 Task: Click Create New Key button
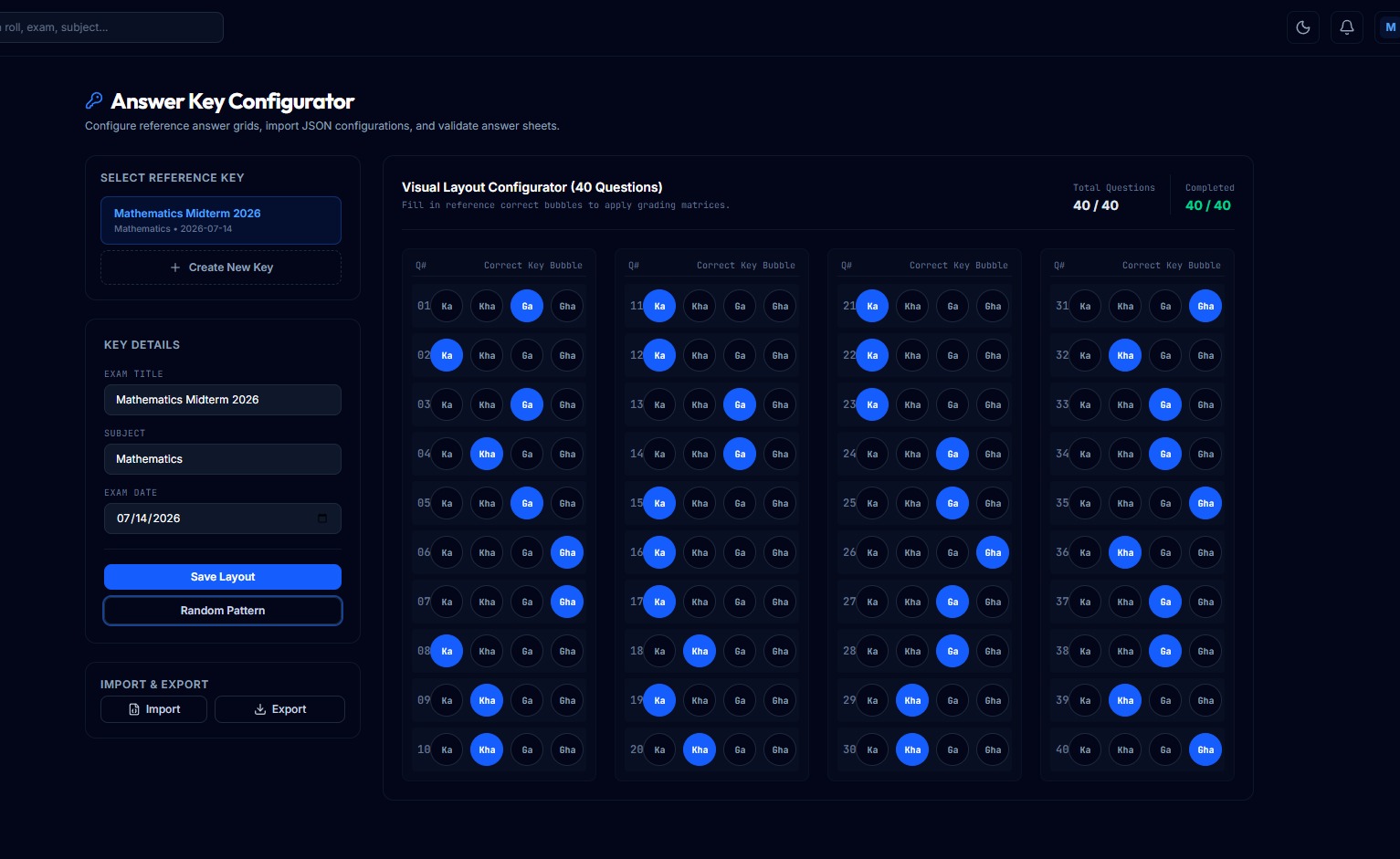pos(221,267)
